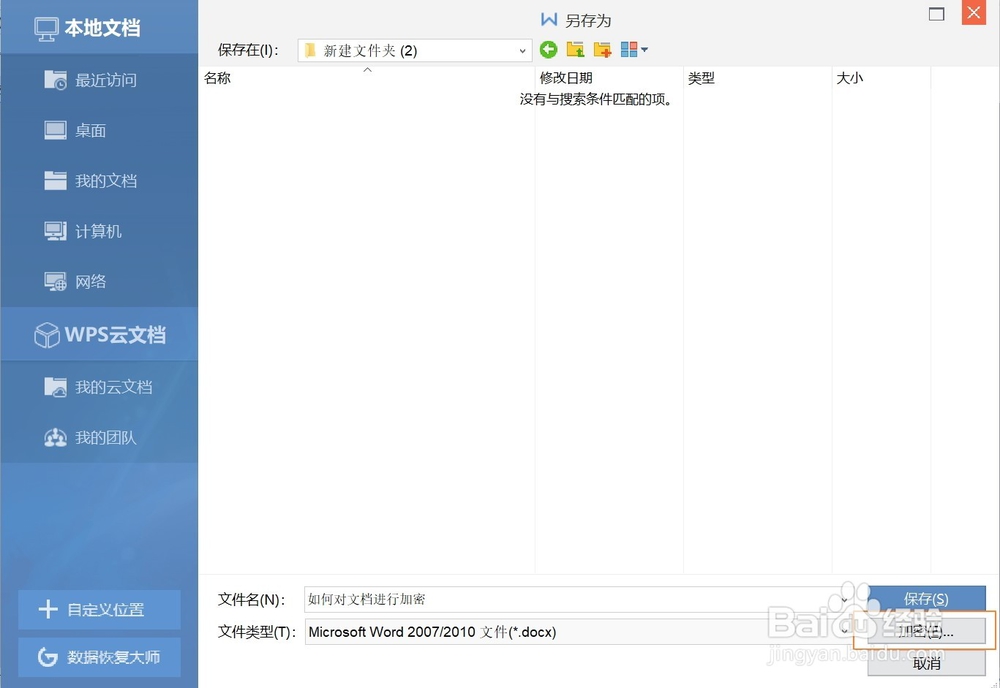The width and height of the screenshot is (1000, 688).
Task: Open the 文件类型 combo box
Action: 578,632
